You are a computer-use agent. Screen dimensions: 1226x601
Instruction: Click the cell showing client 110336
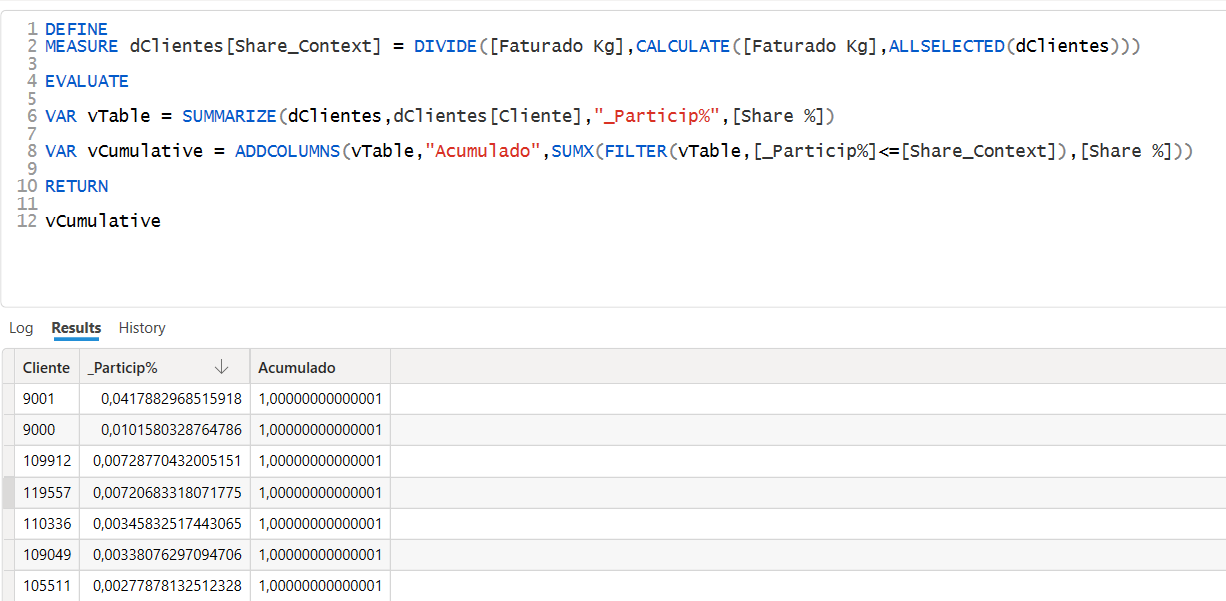tap(46, 523)
